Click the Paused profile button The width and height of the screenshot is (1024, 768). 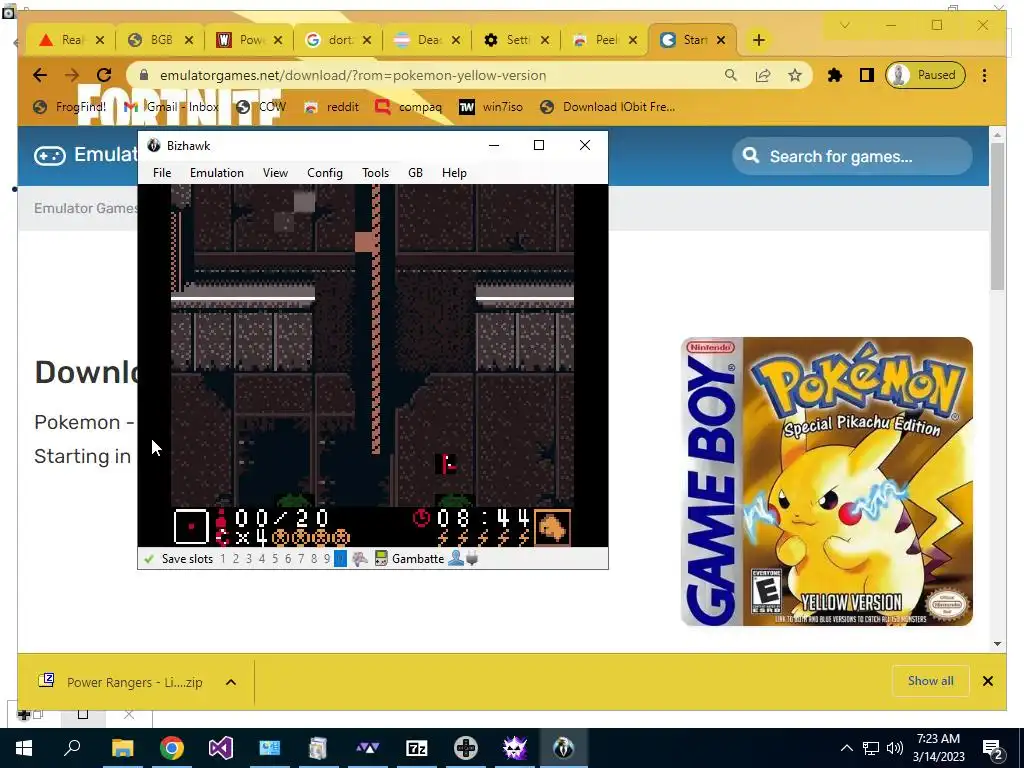coord(925,75)
